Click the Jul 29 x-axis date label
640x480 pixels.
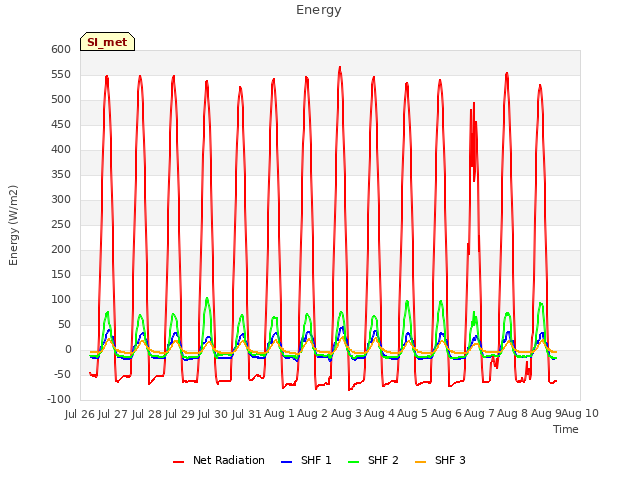pyautogui.click(x=180, y=414)
